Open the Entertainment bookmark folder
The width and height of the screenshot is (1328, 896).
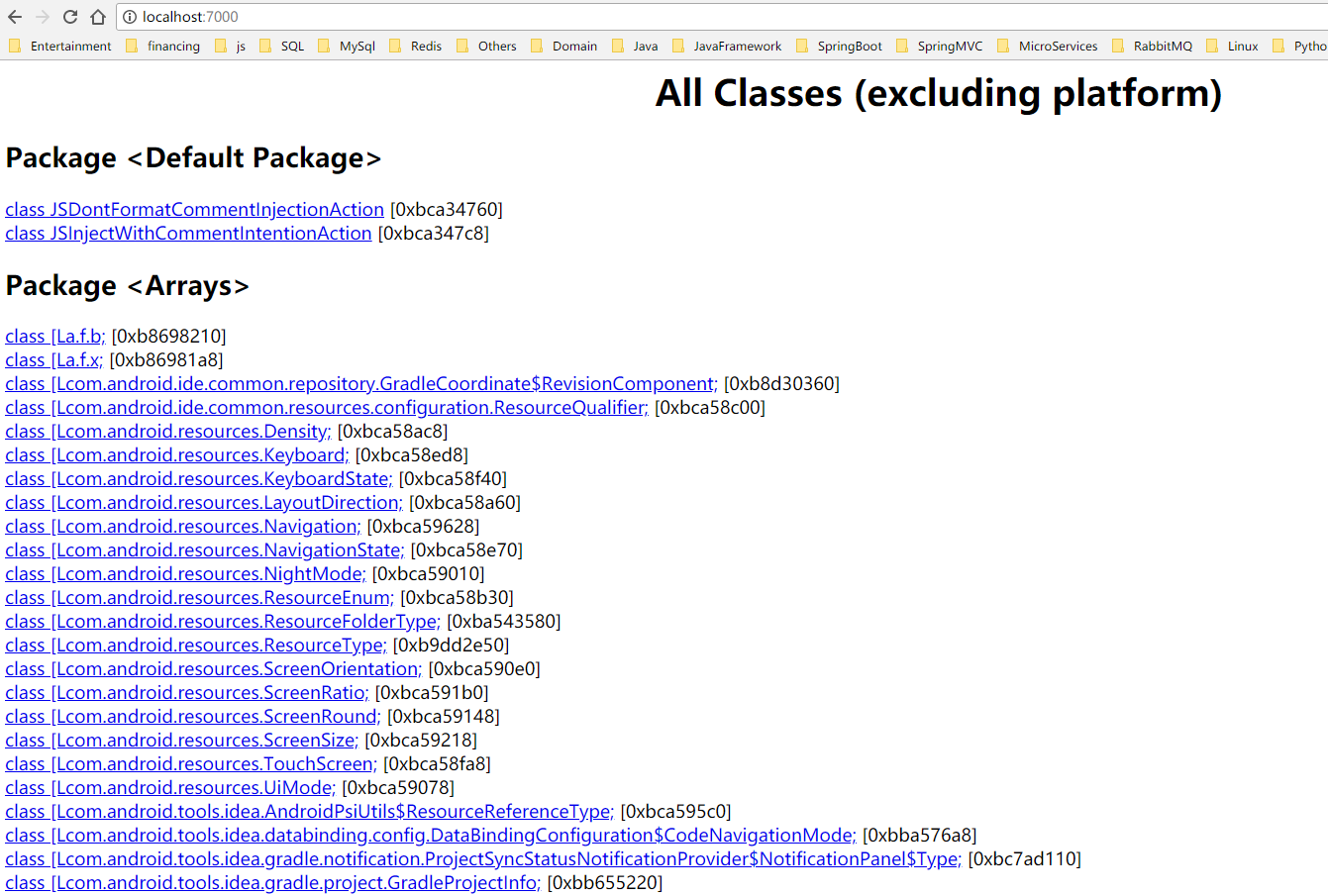59,46
